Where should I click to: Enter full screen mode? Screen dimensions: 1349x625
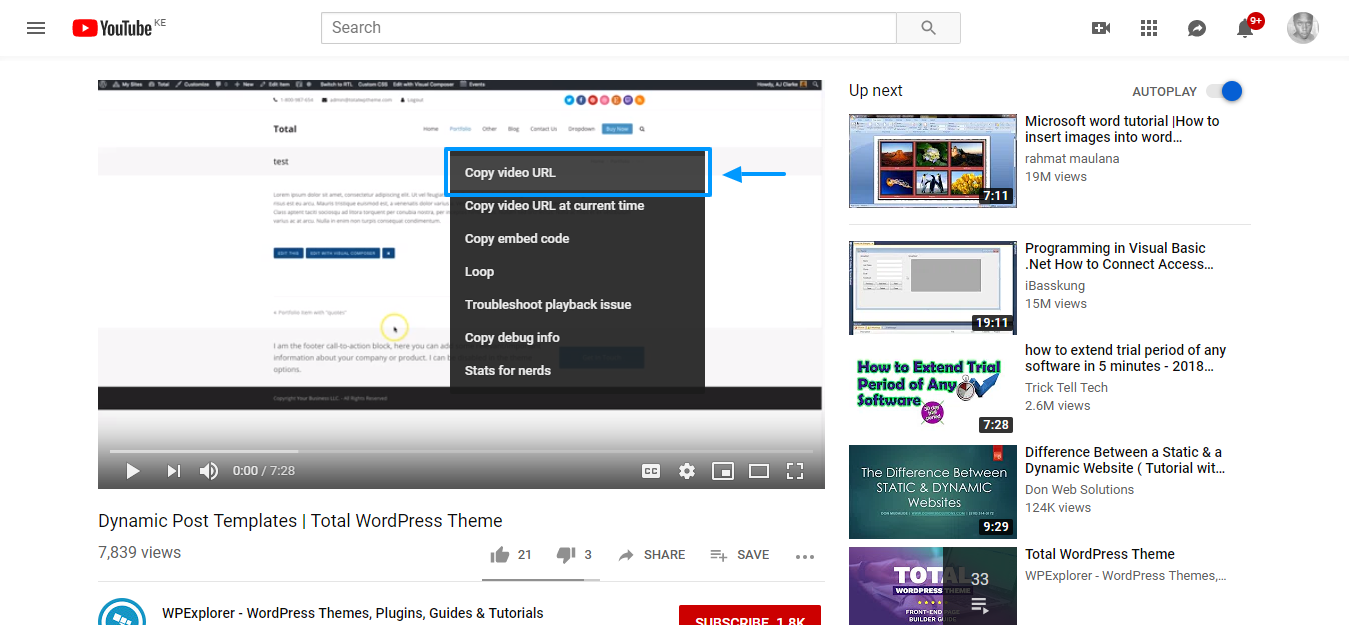pyautogui.click(x=795, y=471)
